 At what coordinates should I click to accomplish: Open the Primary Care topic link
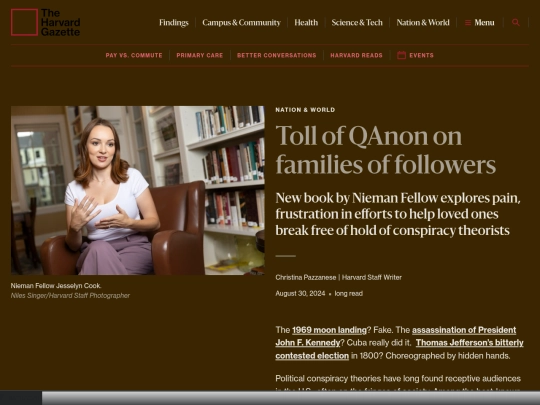click(200, 55)
